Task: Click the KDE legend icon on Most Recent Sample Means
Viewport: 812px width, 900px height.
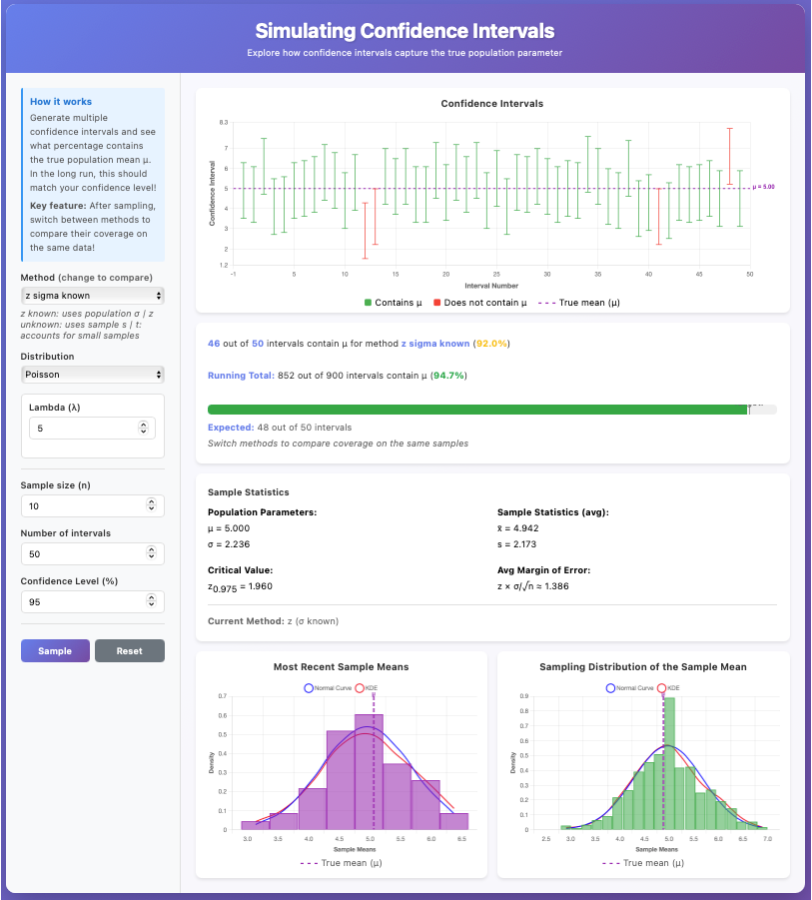Action: pos(360,688)
